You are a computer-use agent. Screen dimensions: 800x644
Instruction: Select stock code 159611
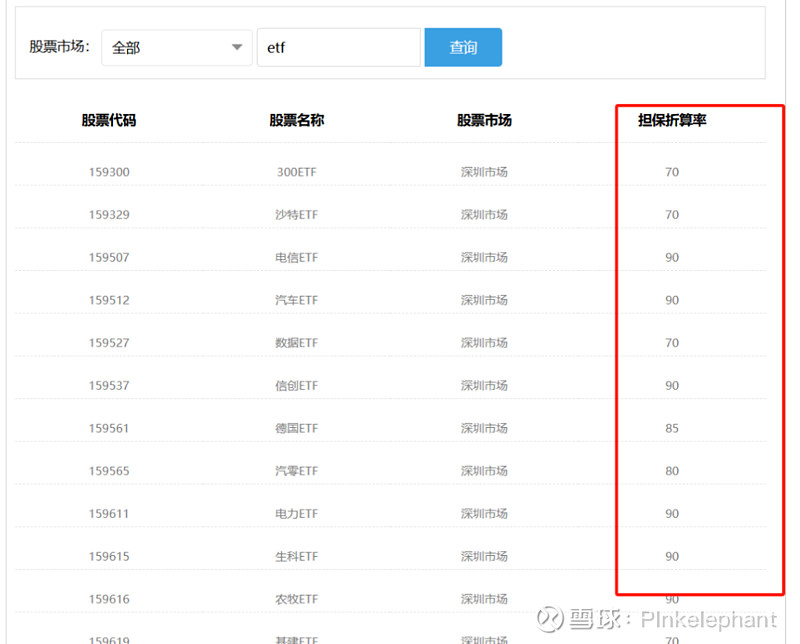click(109, 514)
